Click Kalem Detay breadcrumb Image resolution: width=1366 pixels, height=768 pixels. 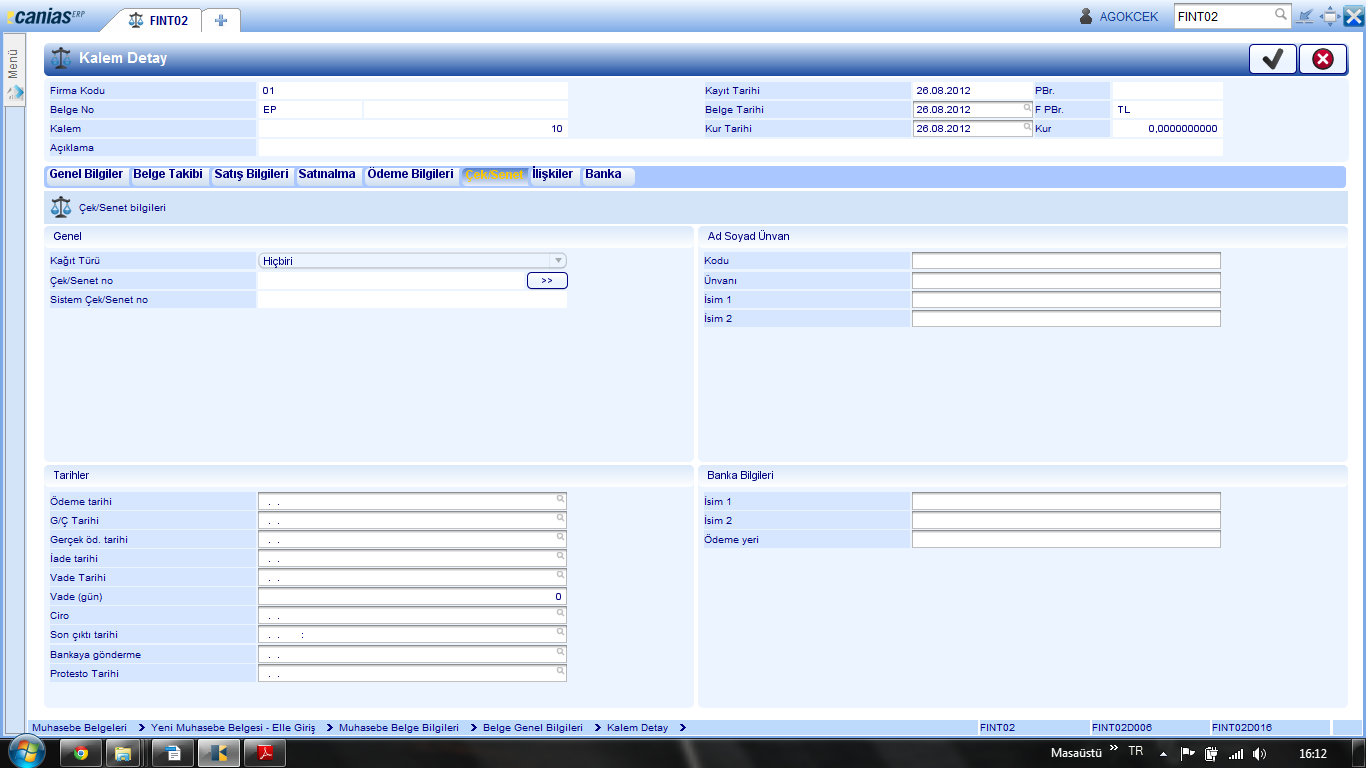[637, 728]
